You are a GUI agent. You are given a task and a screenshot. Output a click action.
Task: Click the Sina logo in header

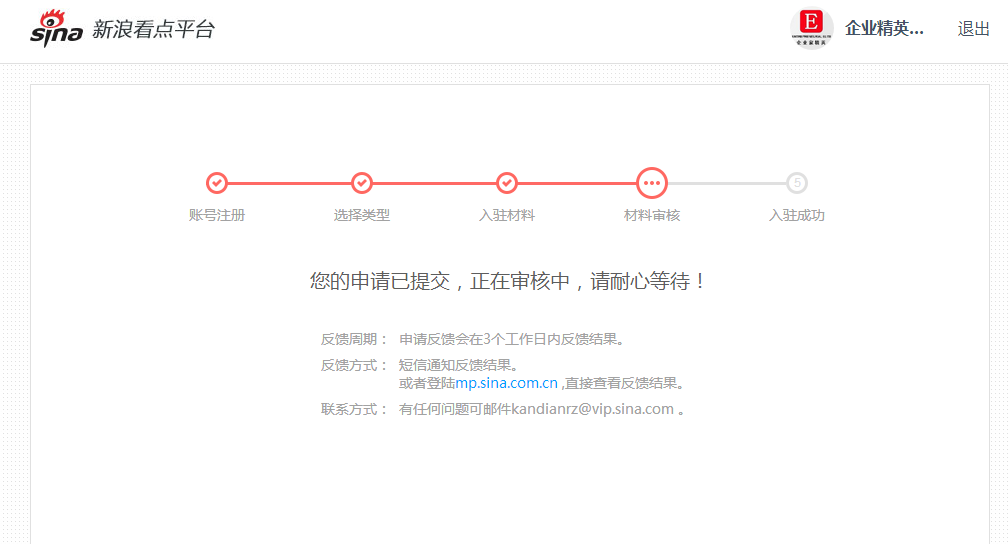point(57,28)
